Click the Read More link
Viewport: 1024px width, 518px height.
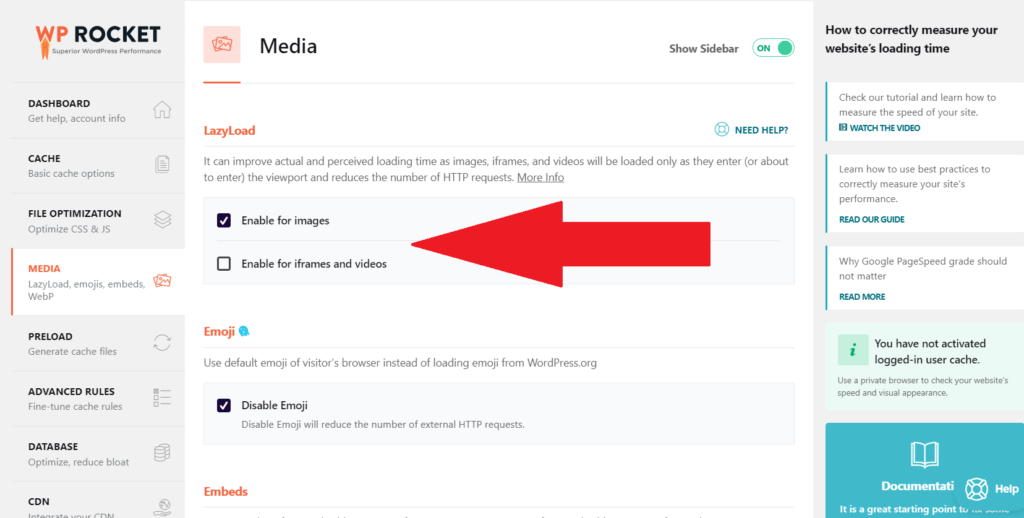[862, 297]
